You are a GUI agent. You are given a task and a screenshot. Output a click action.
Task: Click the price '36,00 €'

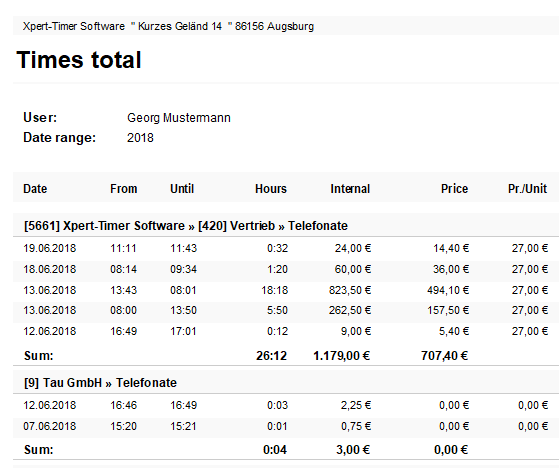pos(451,269)
